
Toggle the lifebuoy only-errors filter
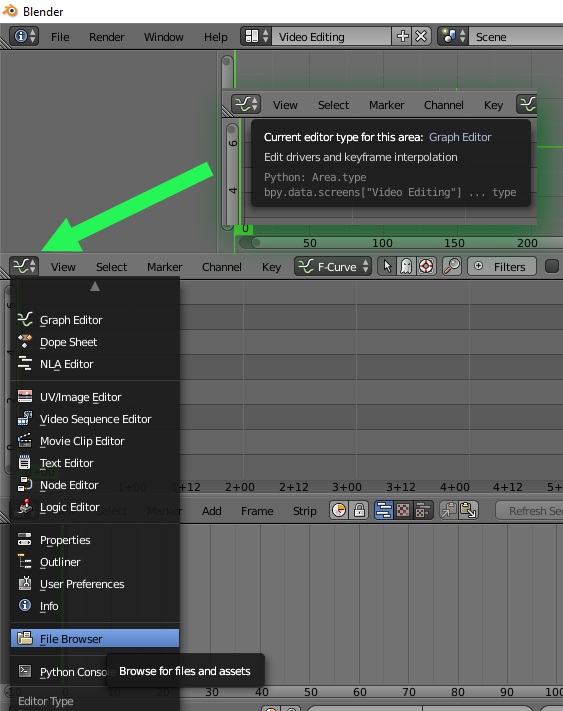[426, 266]
